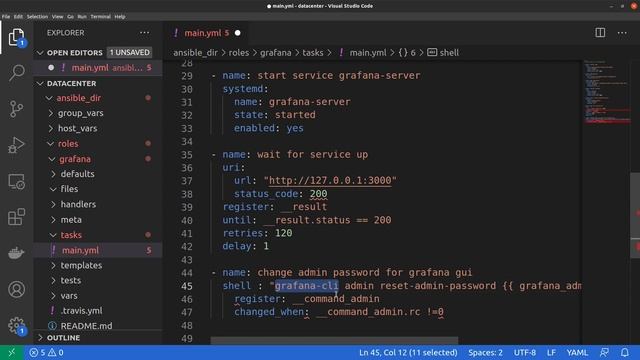
Task: Open the http://127.0.0.1:3000 URL link
Action: (330, 180)
